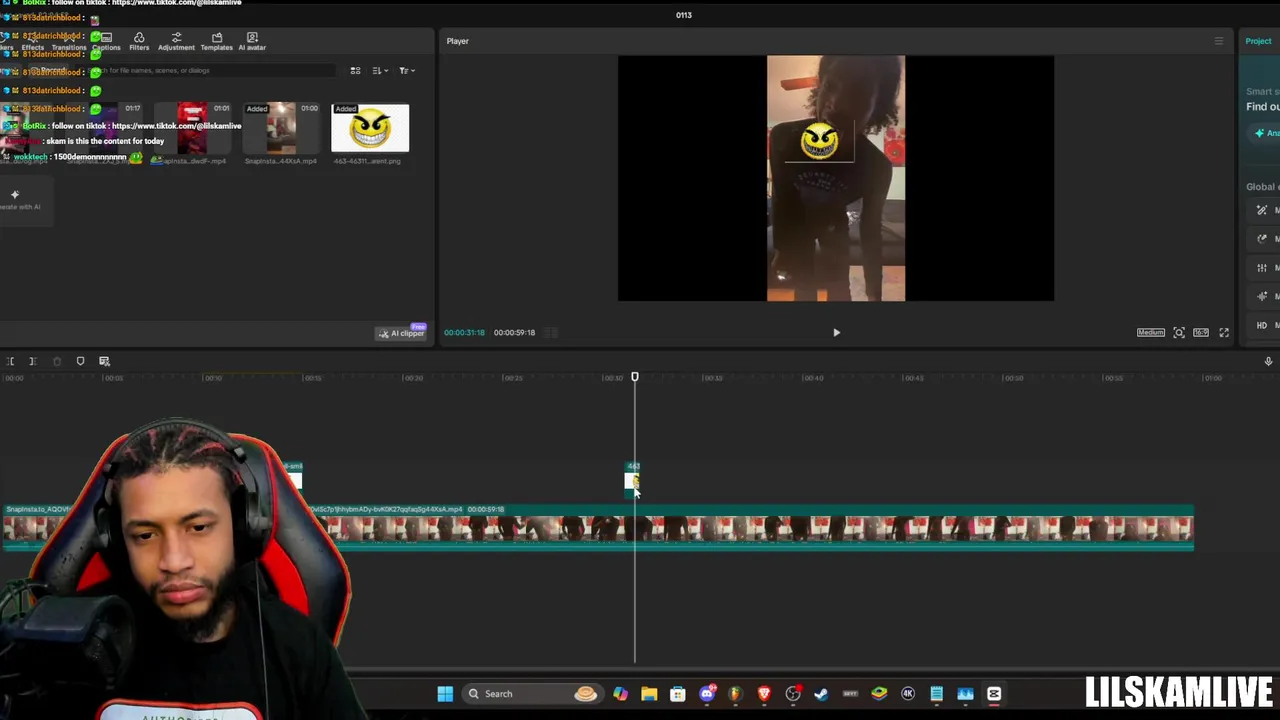The height and width of the screenshot is (720, 1280).
Task: Select the smiley sticker clip on timeline
Action: point(631,480)
